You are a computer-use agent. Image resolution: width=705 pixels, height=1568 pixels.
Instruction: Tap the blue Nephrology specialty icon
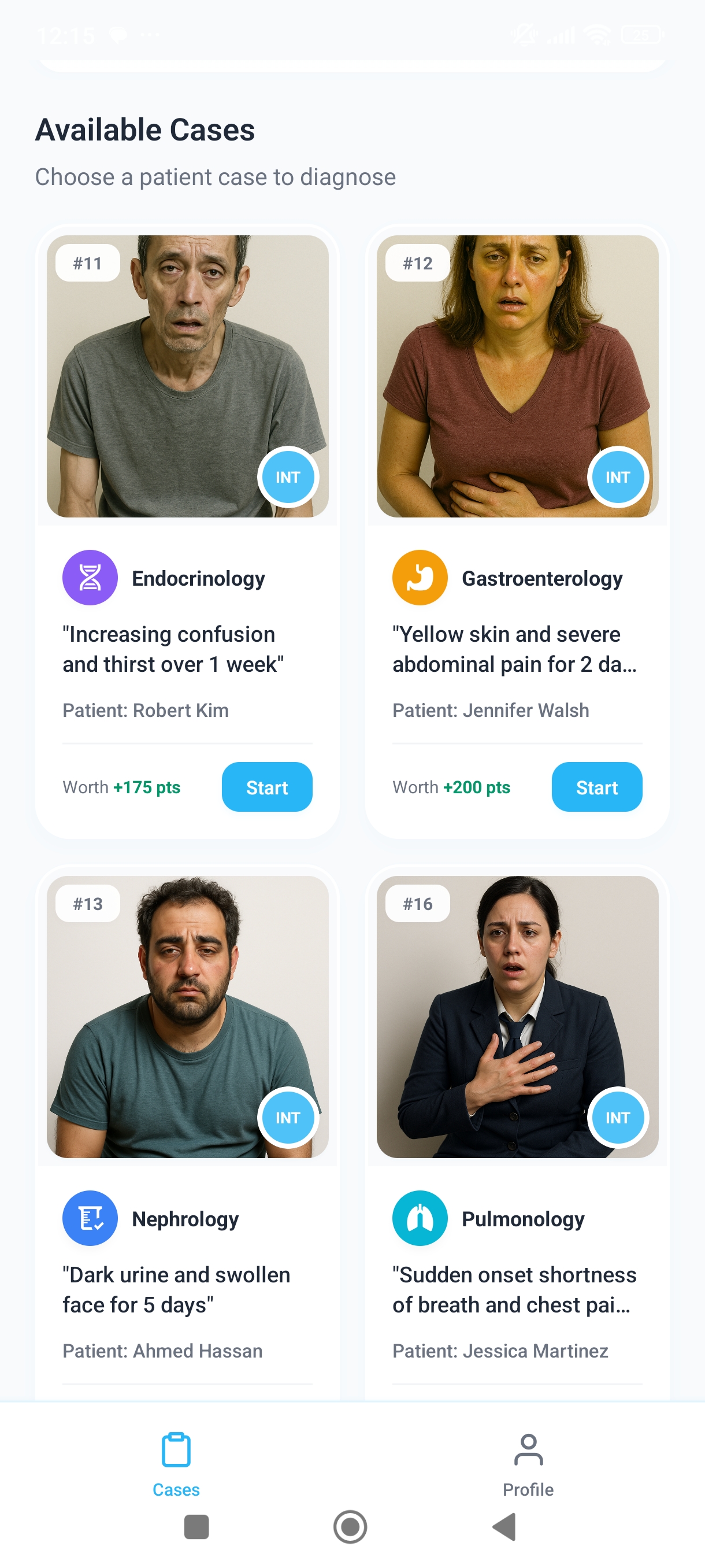90,1218
